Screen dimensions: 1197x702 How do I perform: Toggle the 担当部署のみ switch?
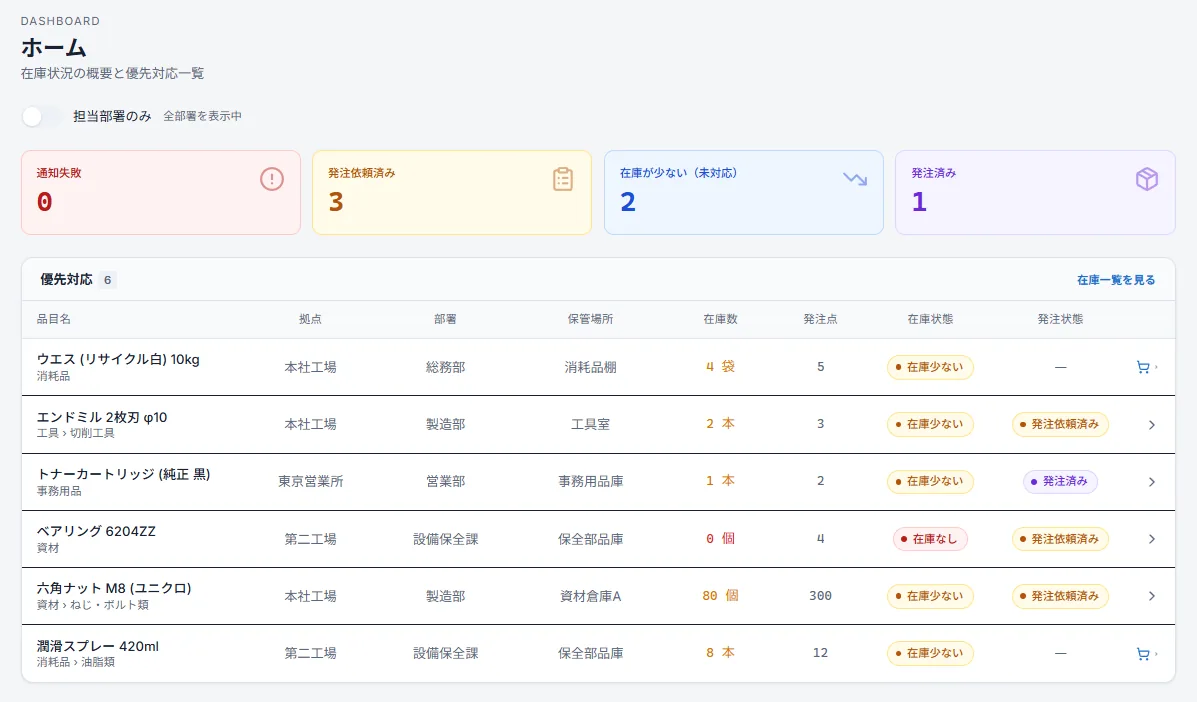(x=42, y=116)
